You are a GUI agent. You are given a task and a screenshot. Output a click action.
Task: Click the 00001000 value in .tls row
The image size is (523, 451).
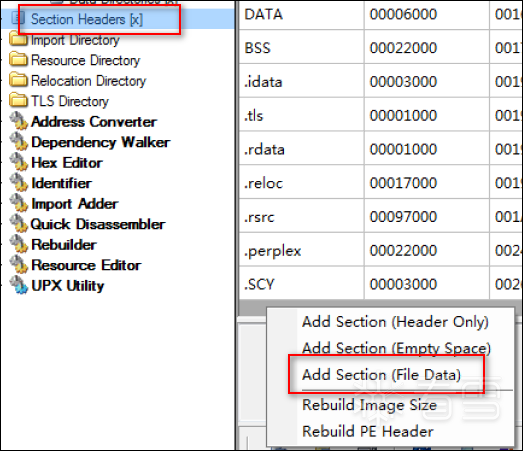[403, 115]
